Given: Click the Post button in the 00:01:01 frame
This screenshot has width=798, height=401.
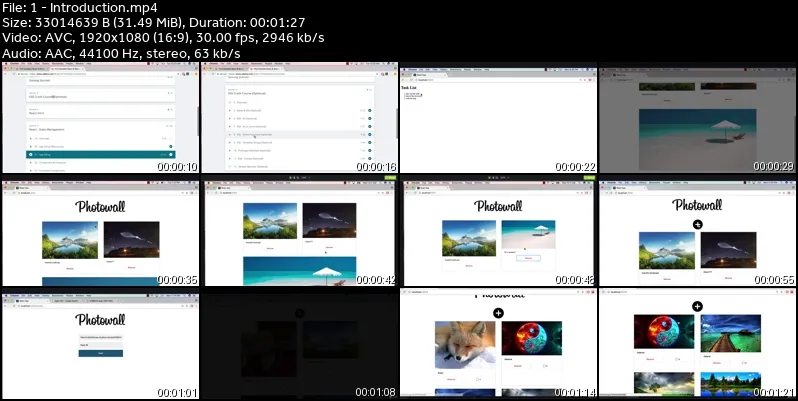Looking at the screenshot, I should [x=100, y=353].
